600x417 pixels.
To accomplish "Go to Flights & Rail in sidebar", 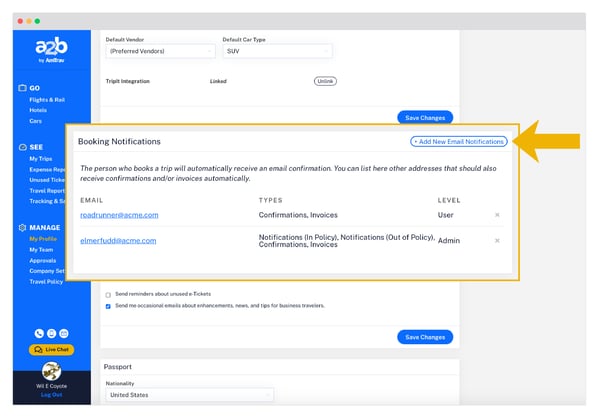I will pyautogui.click(x=49, y=99).
